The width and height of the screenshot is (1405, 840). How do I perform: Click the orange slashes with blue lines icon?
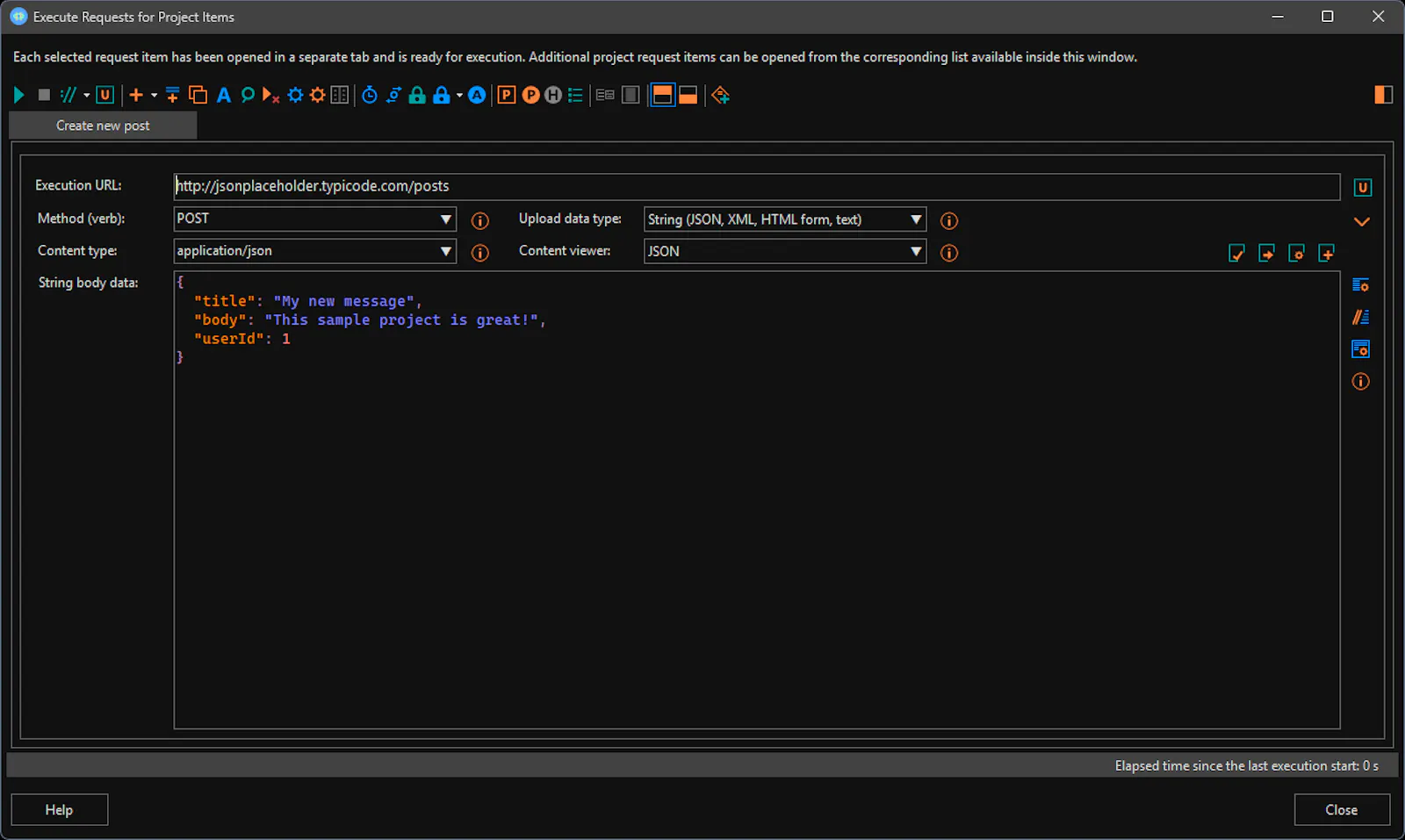point(1360,317)
